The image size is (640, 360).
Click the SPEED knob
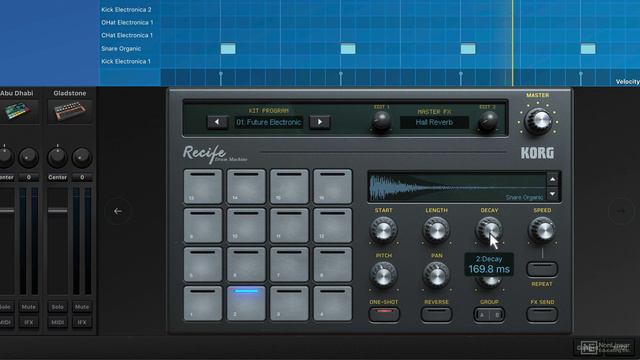(542, 230)
